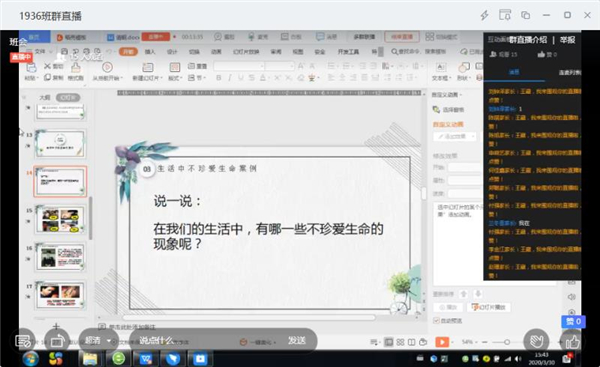Click the Windows start orb
This screenshot has height=367, width=600.
[30, 359]
